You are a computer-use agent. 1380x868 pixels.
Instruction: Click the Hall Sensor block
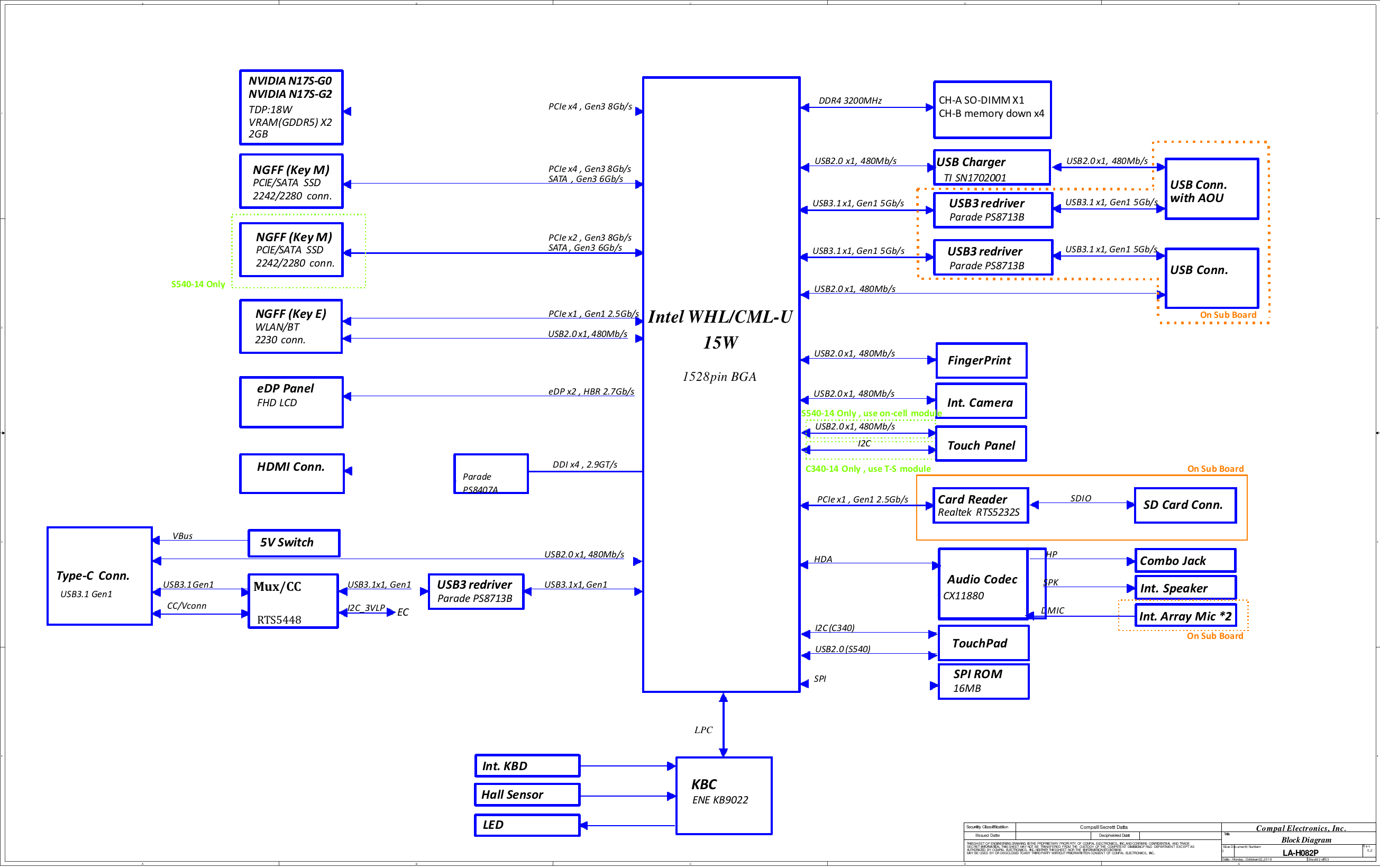point(527,794)
